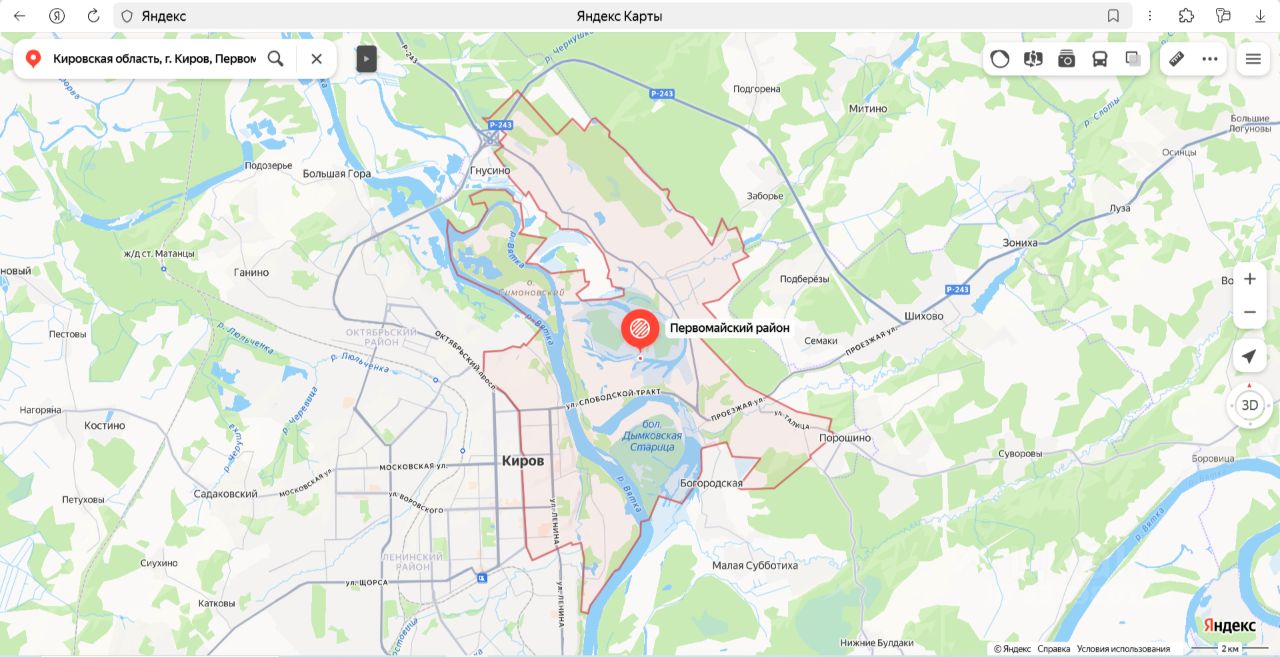Viewport: 1280px width, 657px height.
Task: Click the red Первомайский район marker
Action: pyautogui.click(x=640, y=330)
